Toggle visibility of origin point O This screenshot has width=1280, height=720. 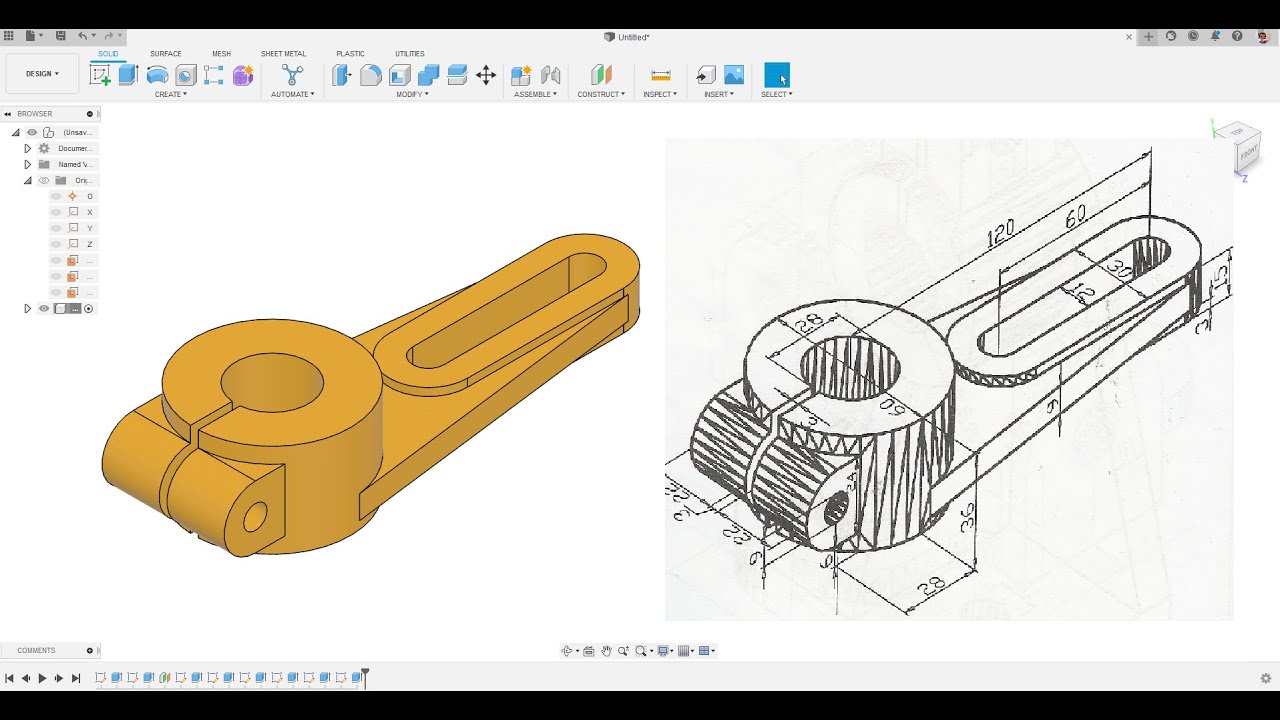[x=56, y=196]
